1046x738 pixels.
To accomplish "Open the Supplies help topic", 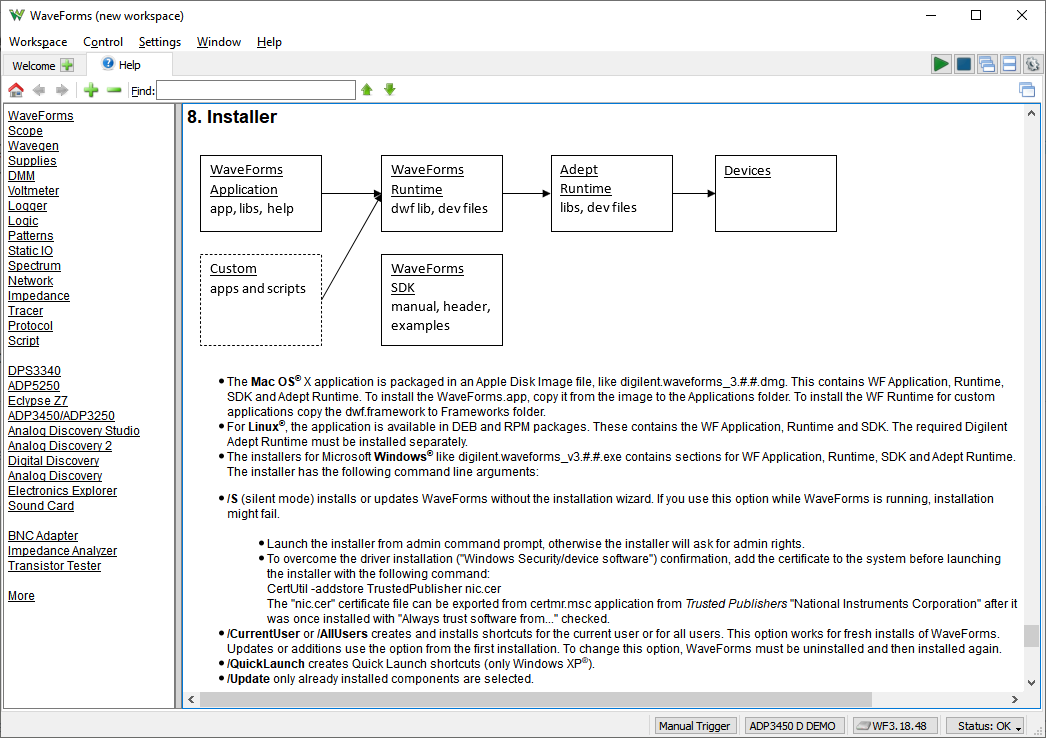I will pos(32,161).
